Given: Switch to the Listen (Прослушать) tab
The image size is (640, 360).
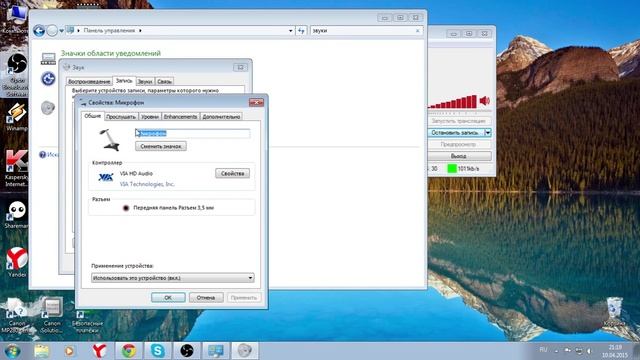Looking at the screenshot, I should [x=121, y=117].
